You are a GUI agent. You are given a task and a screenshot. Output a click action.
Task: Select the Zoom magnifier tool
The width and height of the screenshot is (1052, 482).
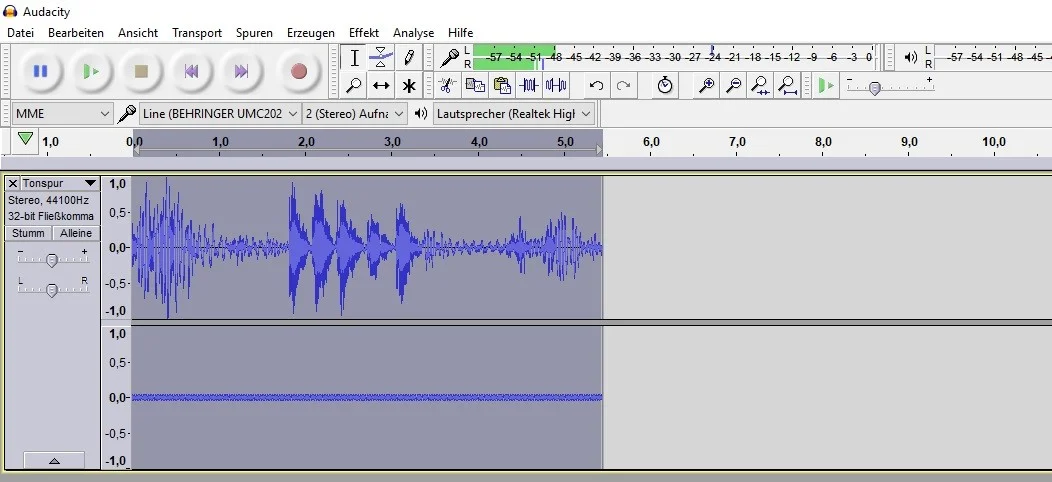(354, 85)
